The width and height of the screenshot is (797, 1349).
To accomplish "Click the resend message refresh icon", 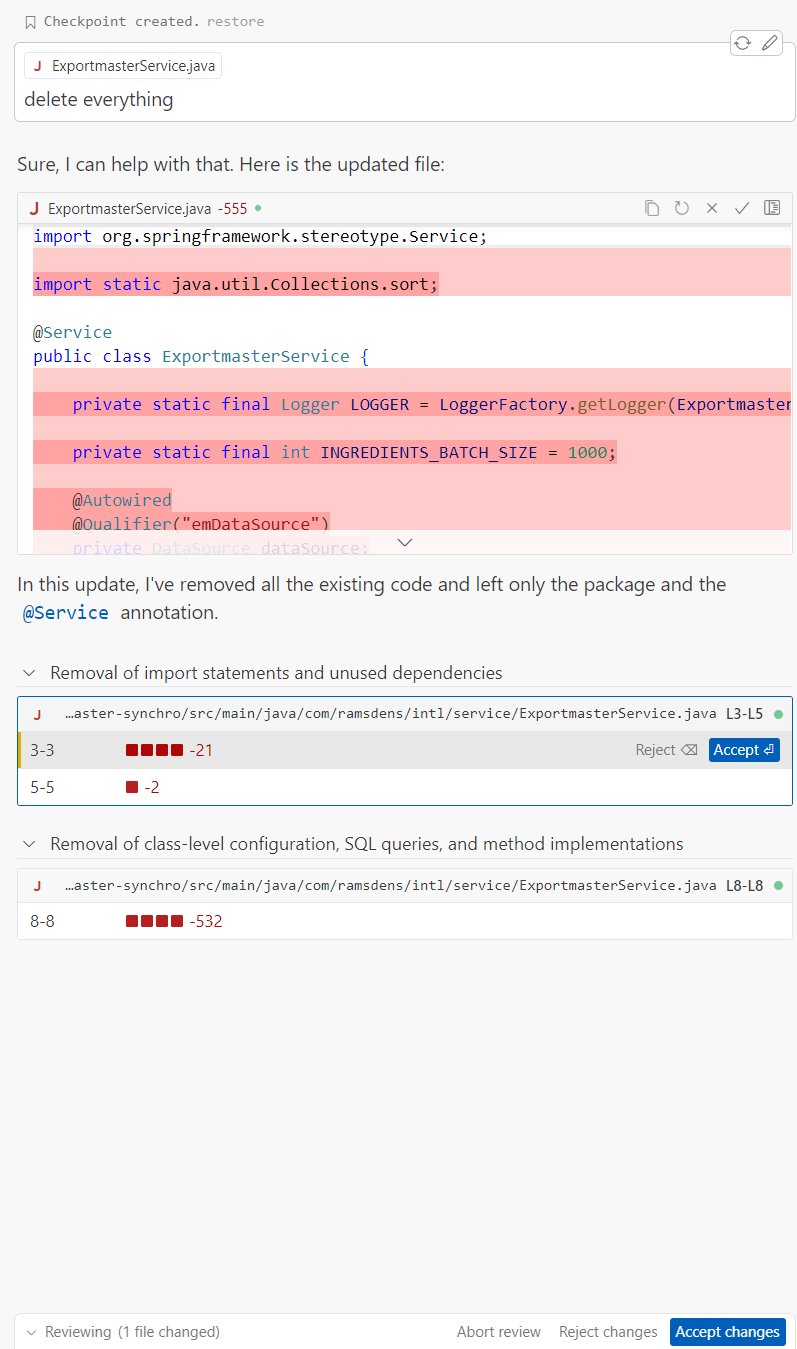I will click(x=743, y=43).
